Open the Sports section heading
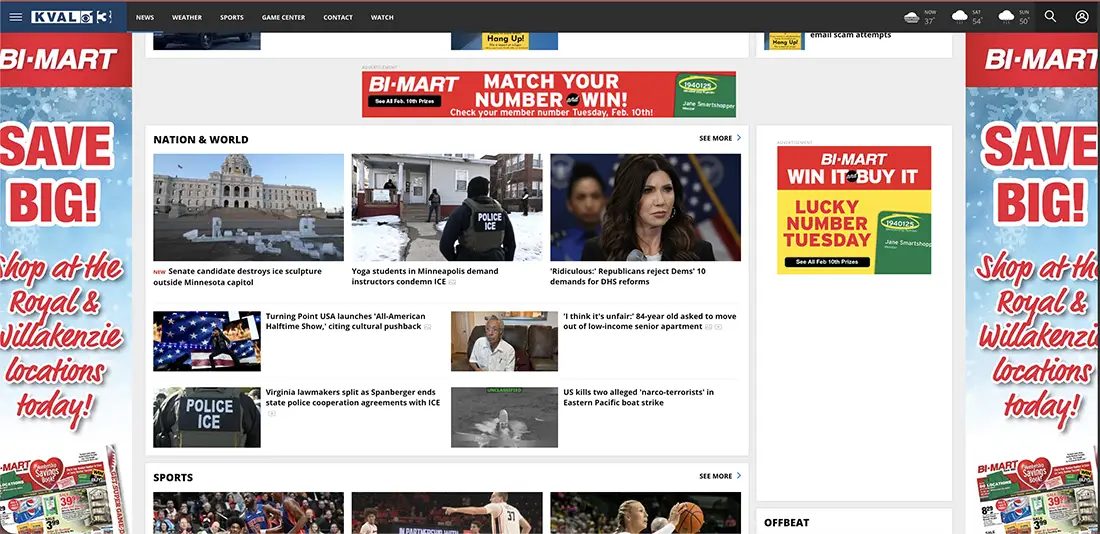Screen dimensions: 1100x534 click(173, 477)
